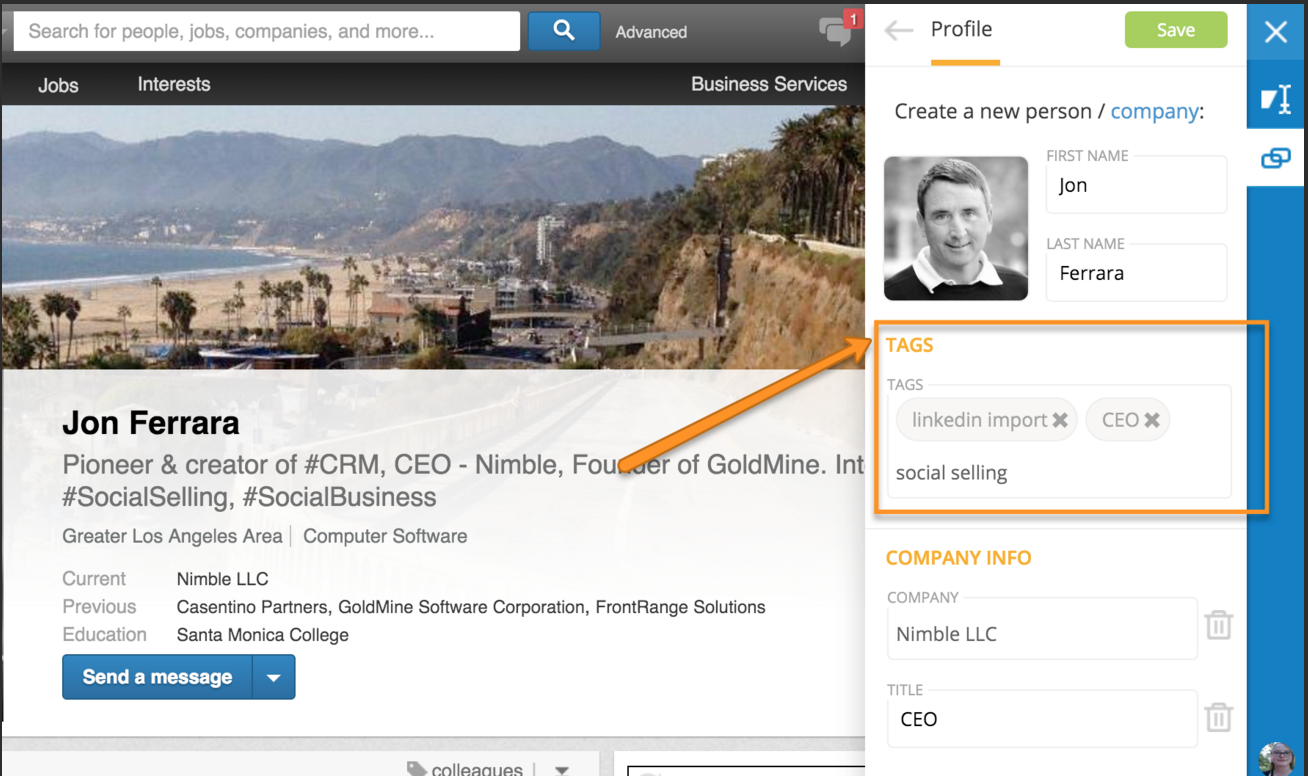This screenshot has height=776, width=1308.
Task: Click 'Santa Monica College' education text
Action: (263, 635)
